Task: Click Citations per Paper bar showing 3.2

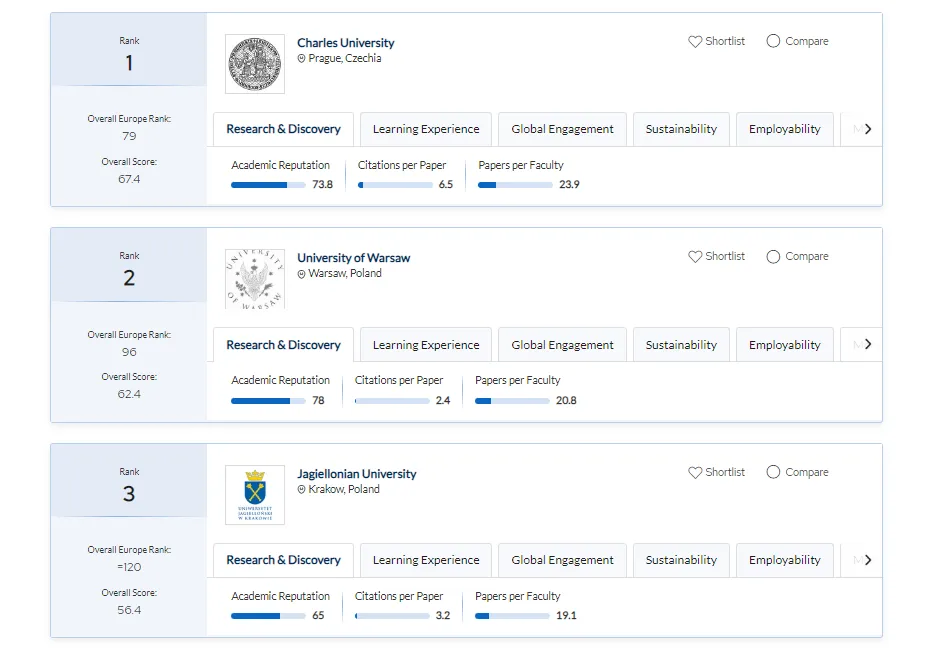Action: pos(392,616)
